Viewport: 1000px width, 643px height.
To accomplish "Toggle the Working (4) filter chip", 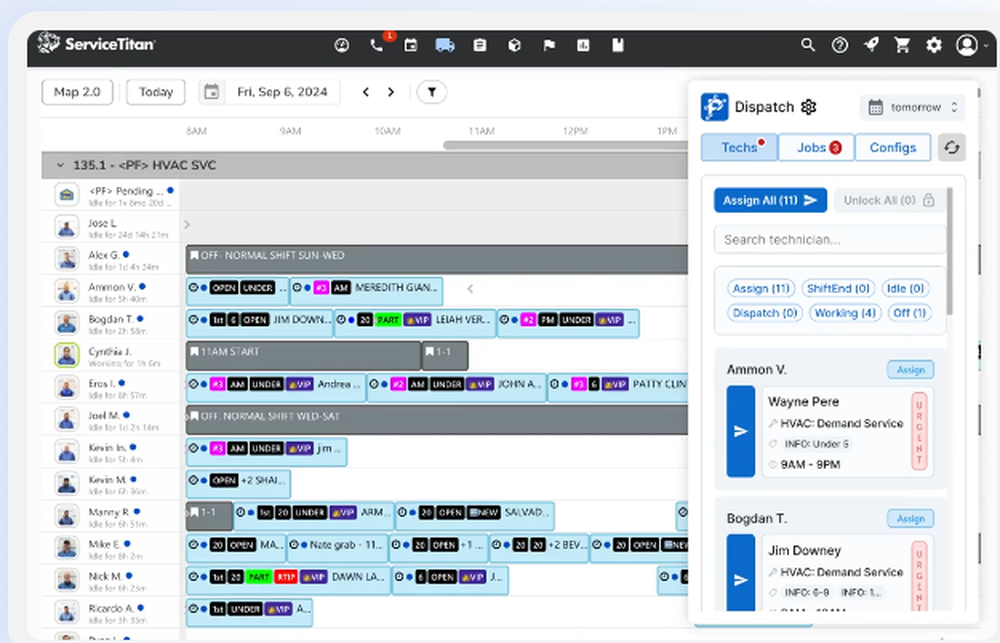I will [845, 313].
